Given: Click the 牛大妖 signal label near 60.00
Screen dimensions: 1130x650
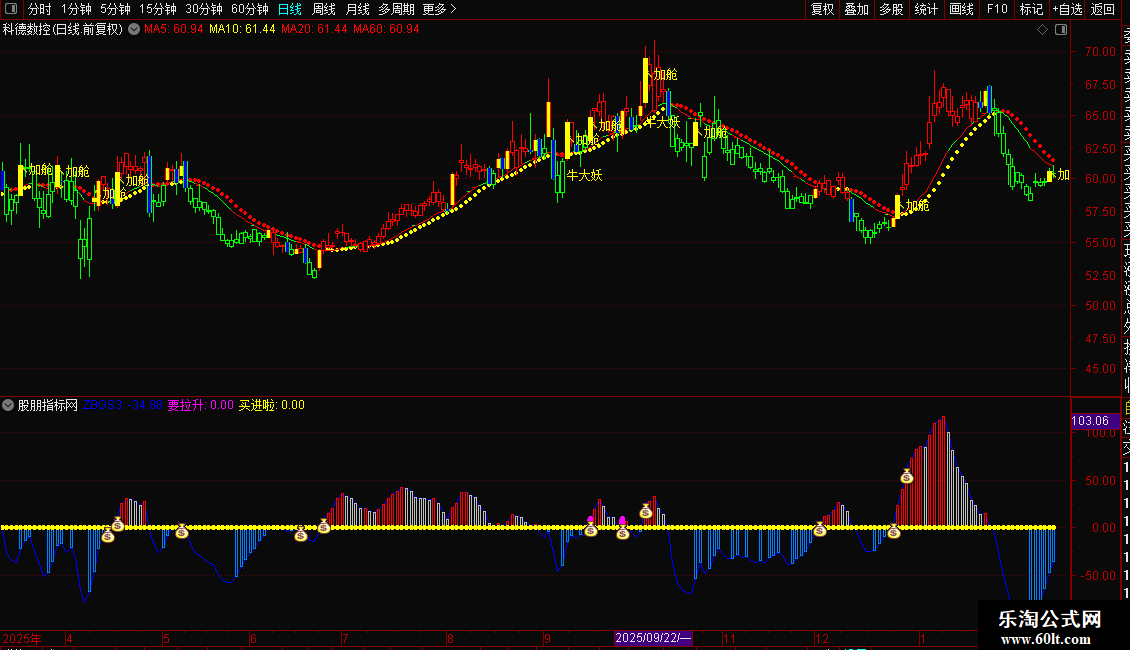Looking at the screenshot, I should click(584, 175).
